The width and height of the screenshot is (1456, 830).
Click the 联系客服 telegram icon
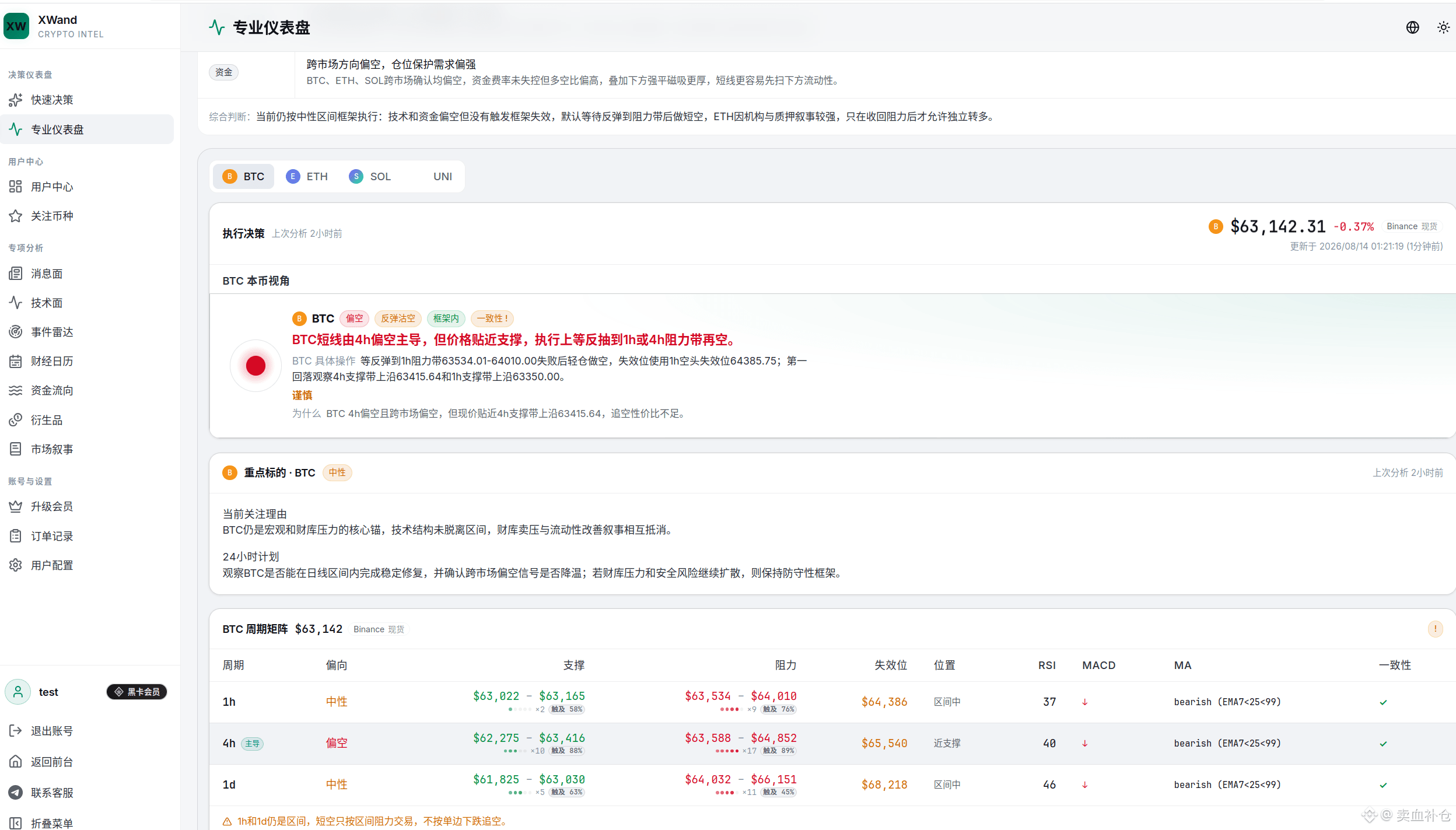point(16,793)
